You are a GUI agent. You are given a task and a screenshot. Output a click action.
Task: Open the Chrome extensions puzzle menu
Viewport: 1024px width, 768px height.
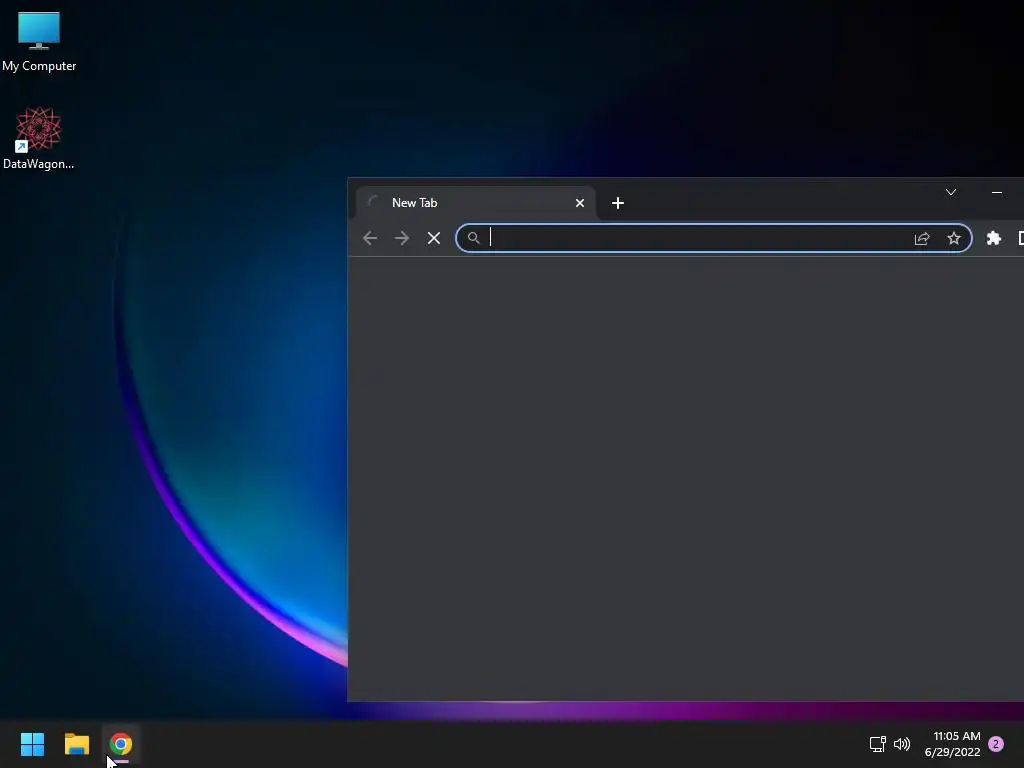point(993,238)
